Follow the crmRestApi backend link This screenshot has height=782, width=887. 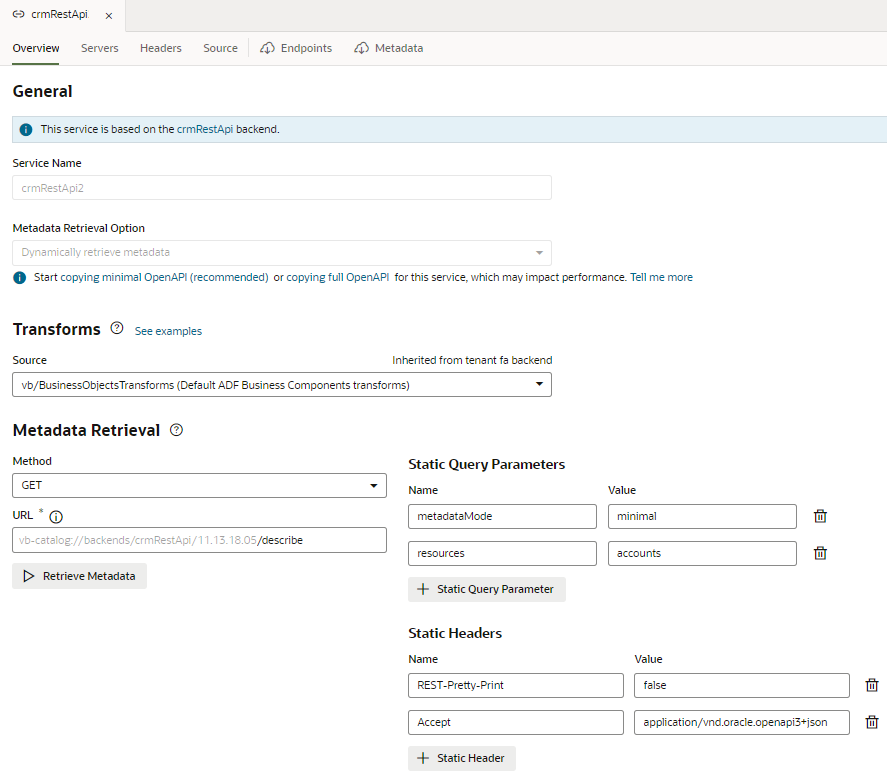coord(205,129)
